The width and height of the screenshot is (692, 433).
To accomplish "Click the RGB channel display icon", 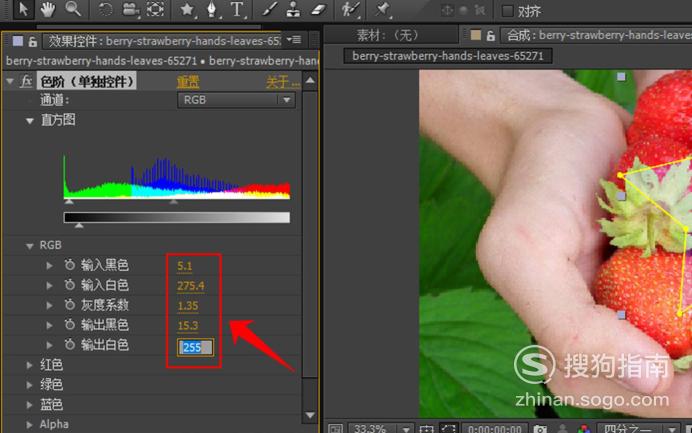I will (x=584, y=429).
